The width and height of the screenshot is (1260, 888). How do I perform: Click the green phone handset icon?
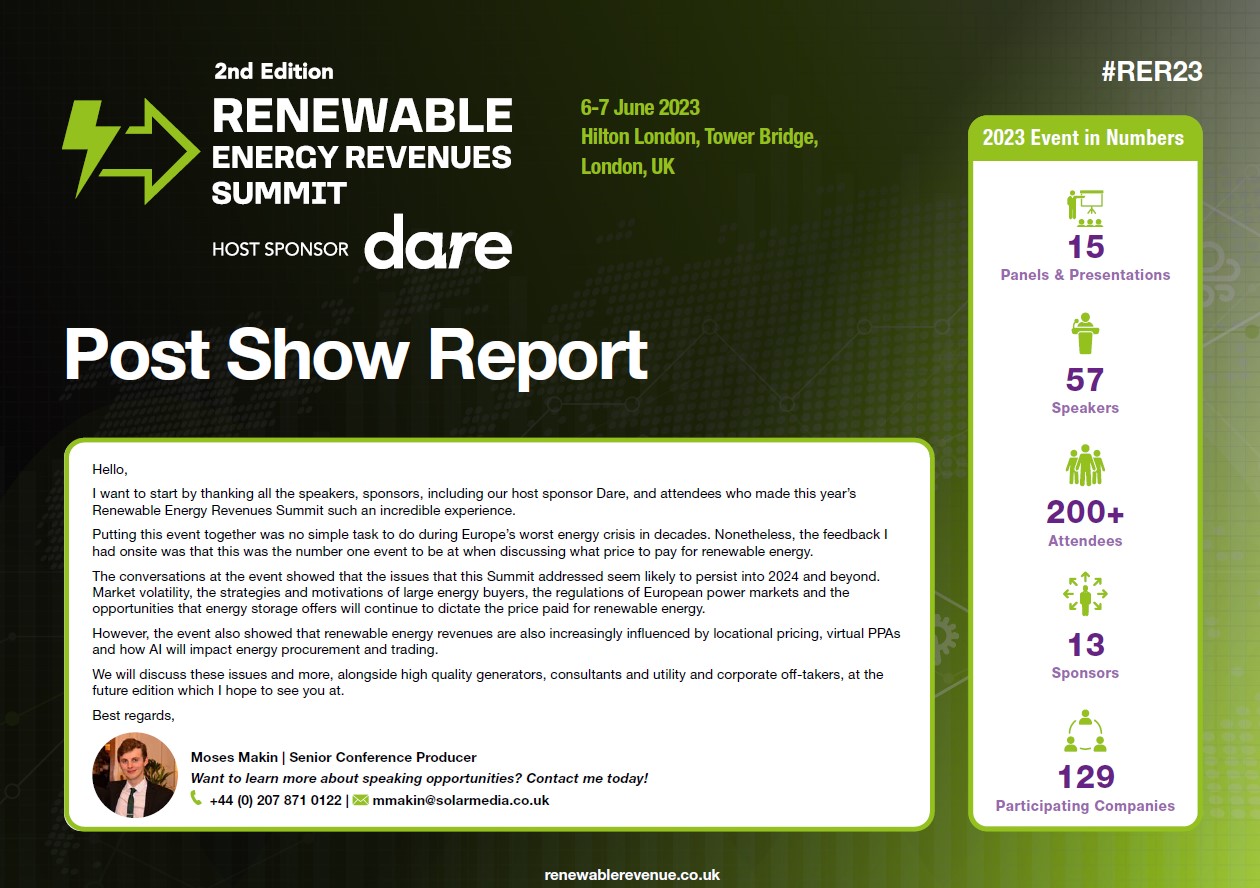[x=196, y=800]
